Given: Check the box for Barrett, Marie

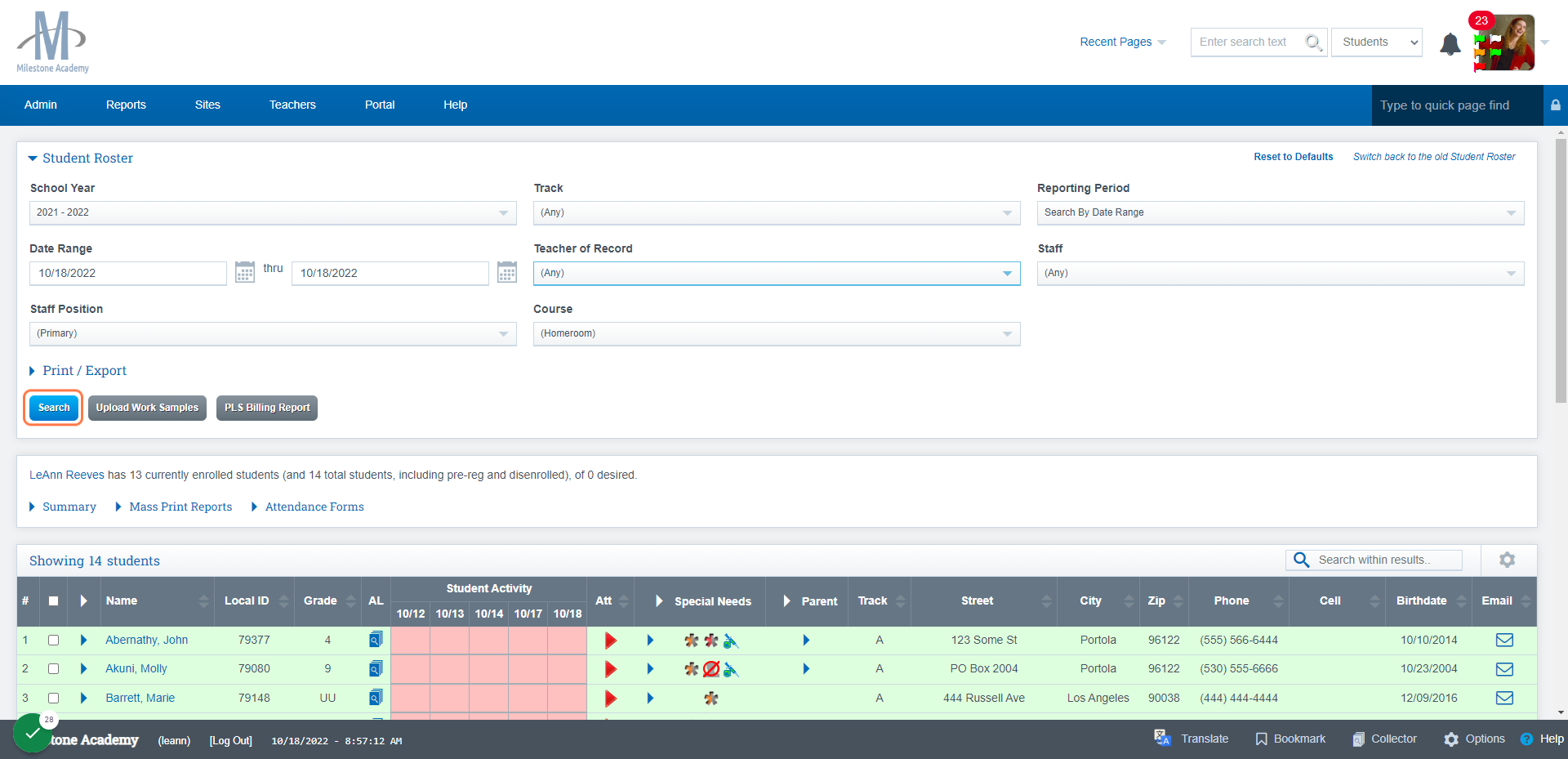Looking at the screenshot, I should click(53, 698).
